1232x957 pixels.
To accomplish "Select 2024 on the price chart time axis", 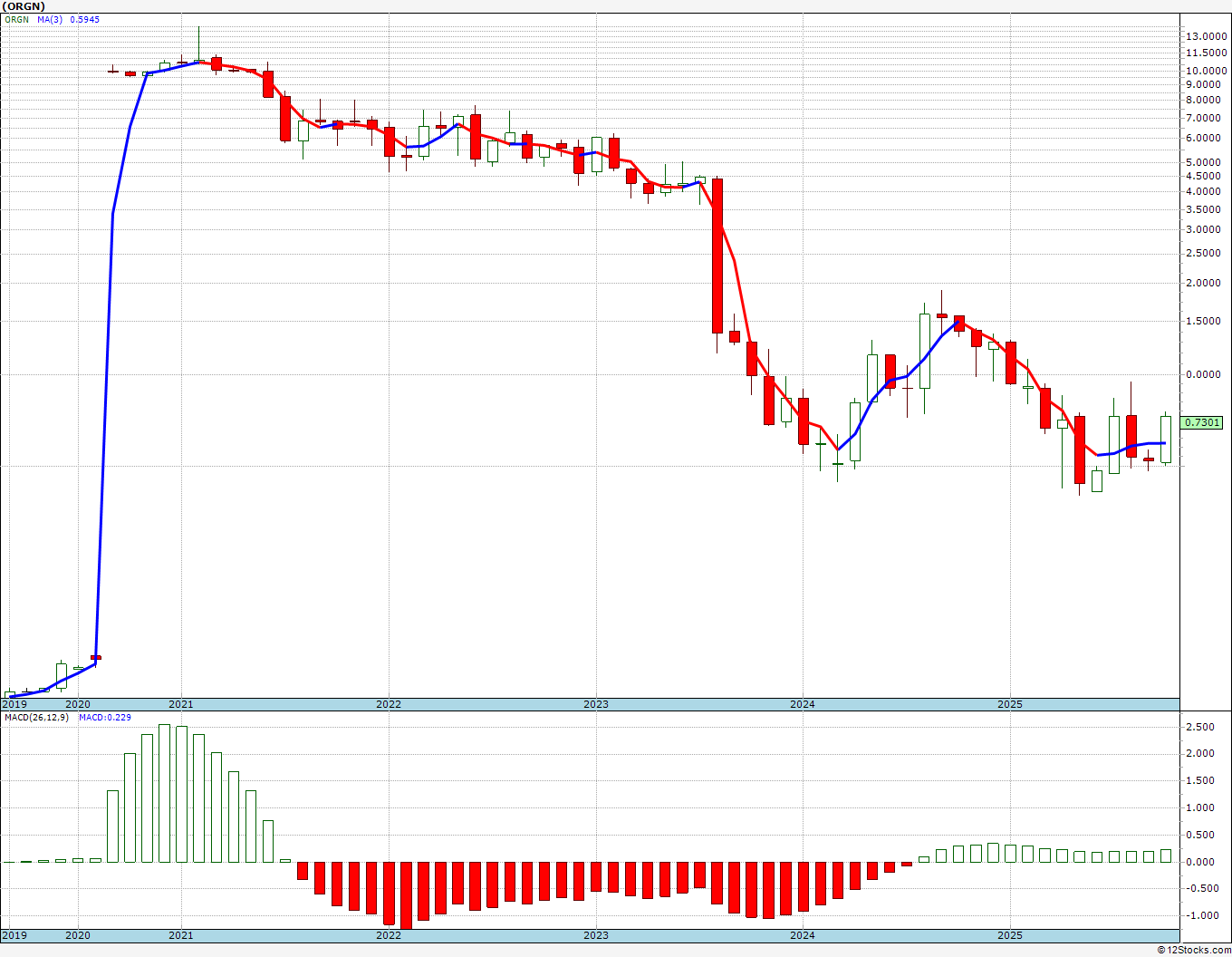I will click(x=803, y=704).
